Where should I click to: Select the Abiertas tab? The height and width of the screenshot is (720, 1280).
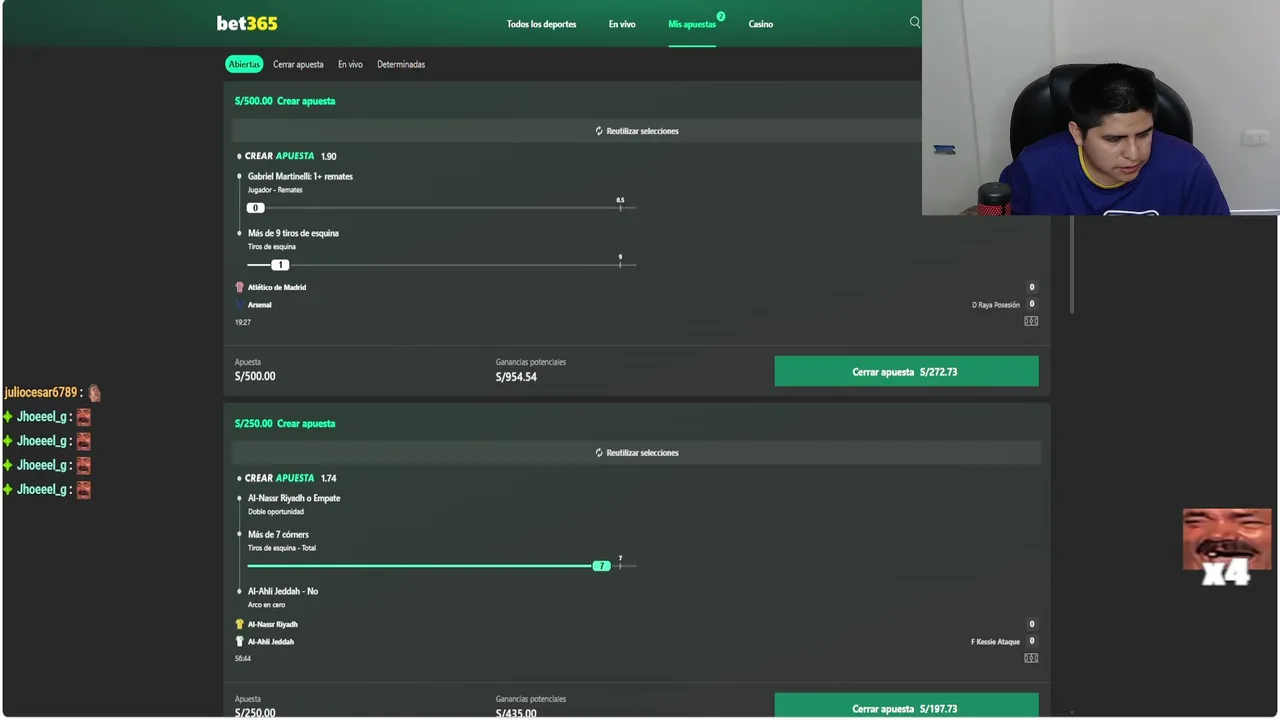tap(244, 64)
